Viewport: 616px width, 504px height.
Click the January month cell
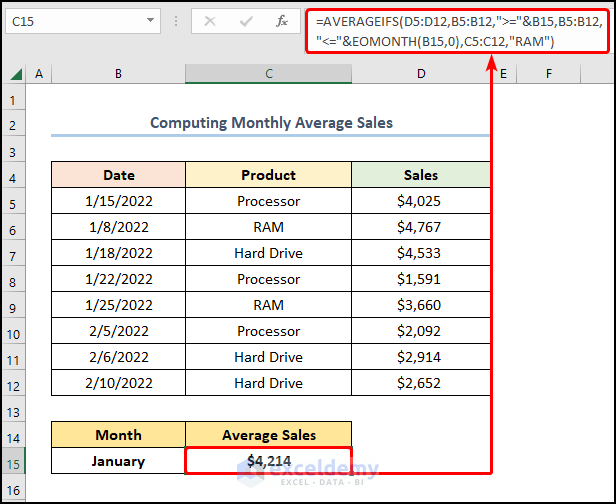click(118, 460)
